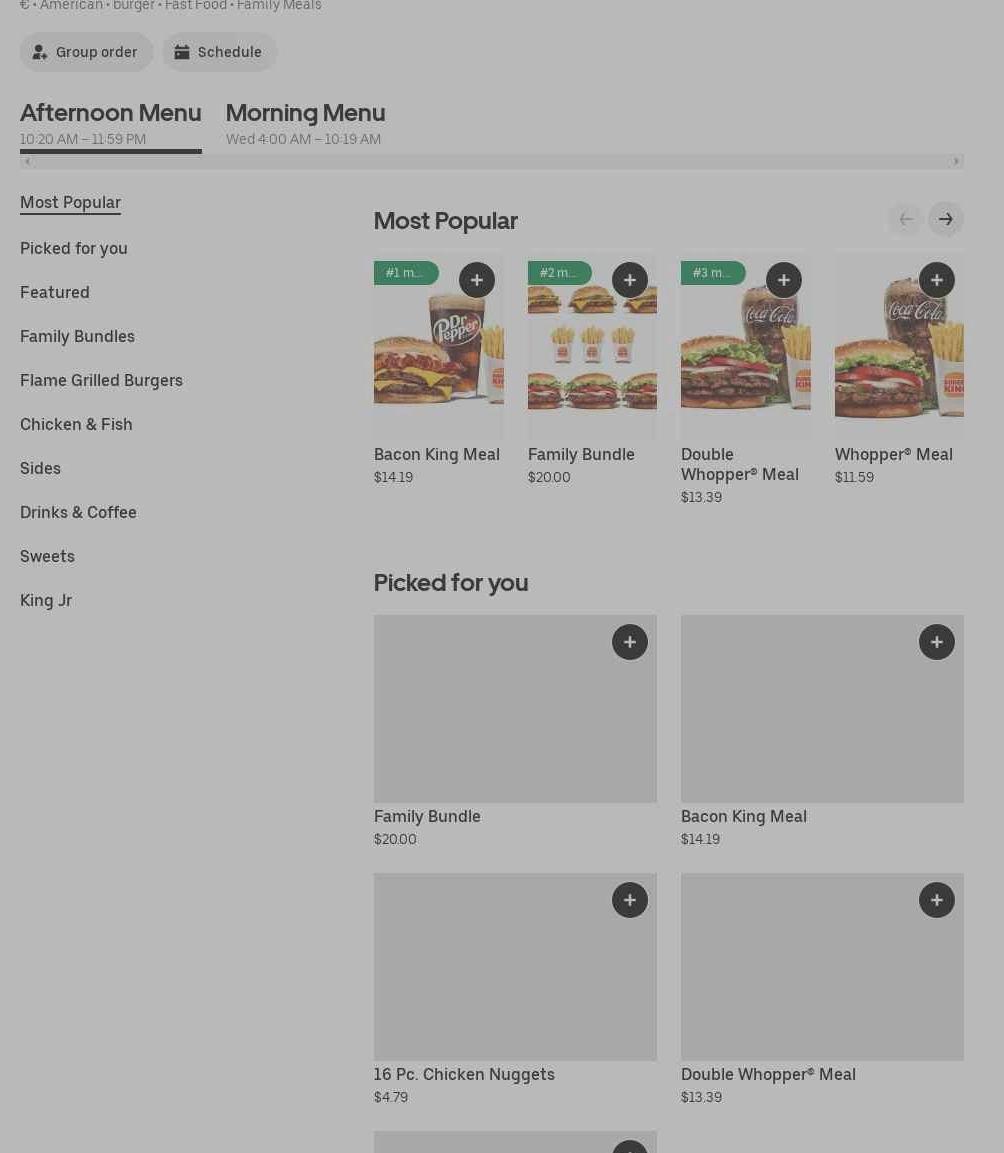Add Picked for you Double Whopper Meal

coord(936,900)
